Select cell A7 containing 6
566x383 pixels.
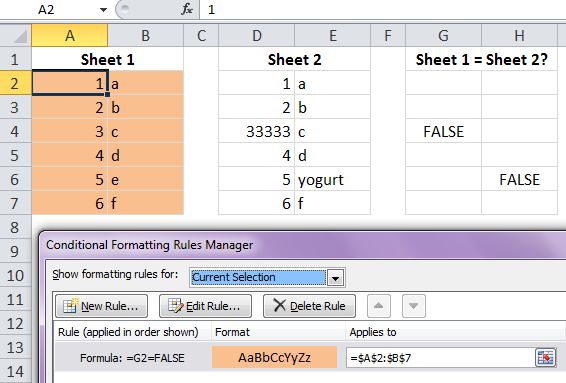[x=70, y=203]
